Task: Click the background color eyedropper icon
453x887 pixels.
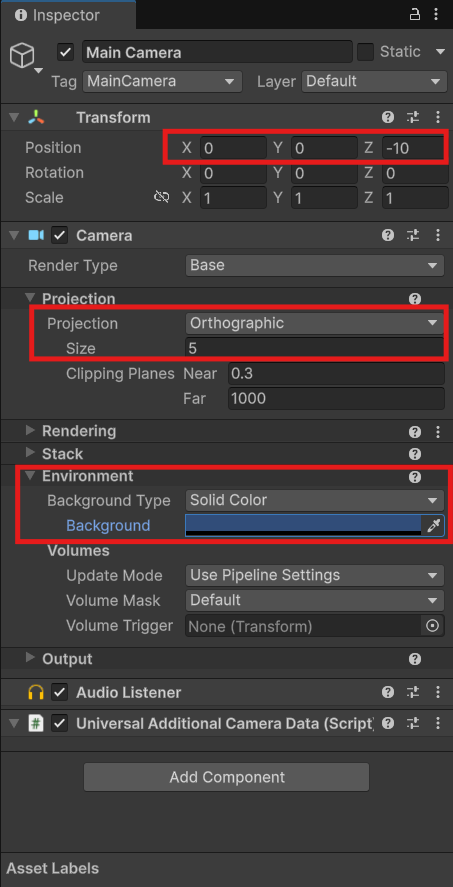Action: click(433, 526)
